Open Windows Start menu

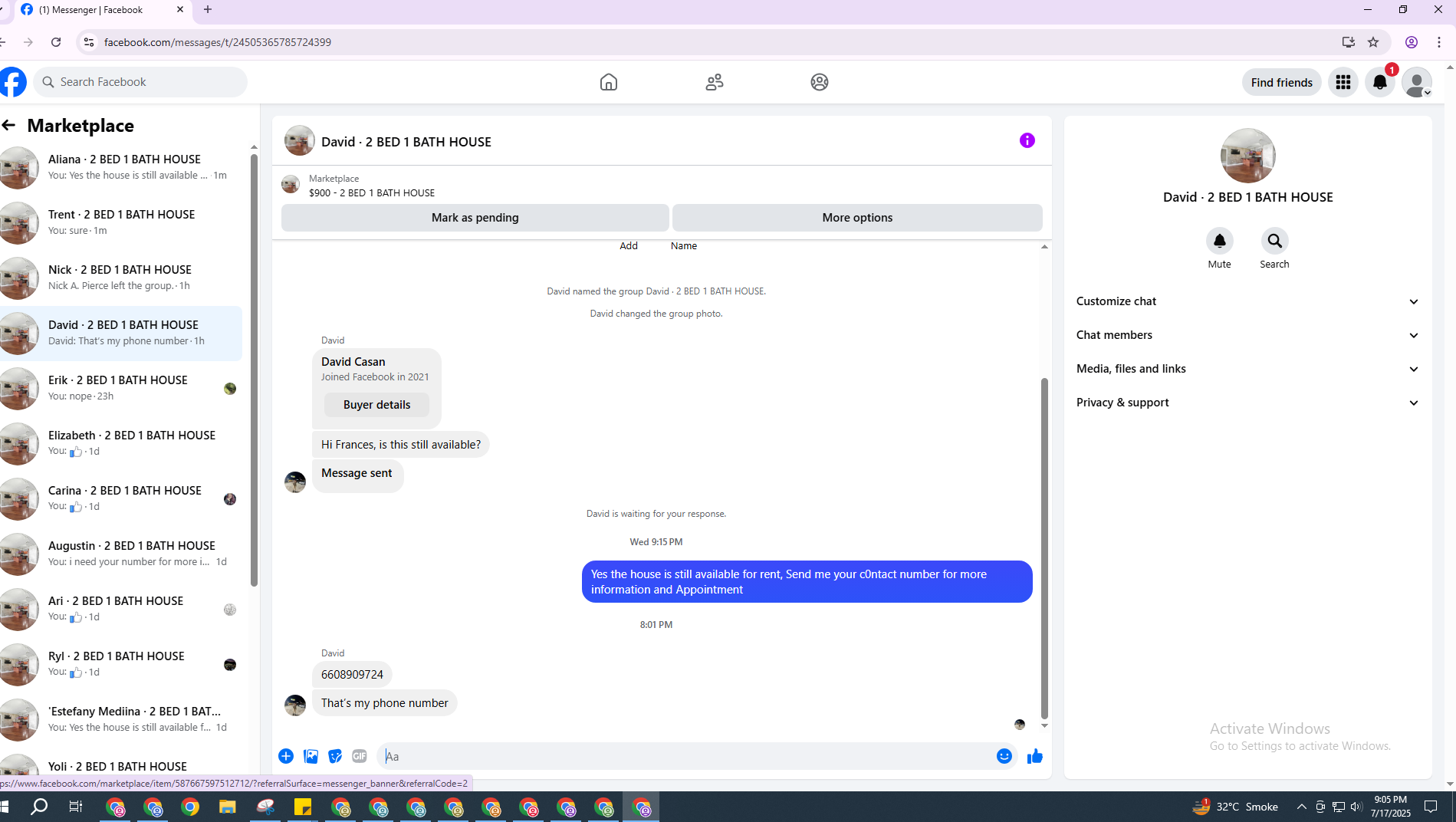click(5, 807)
